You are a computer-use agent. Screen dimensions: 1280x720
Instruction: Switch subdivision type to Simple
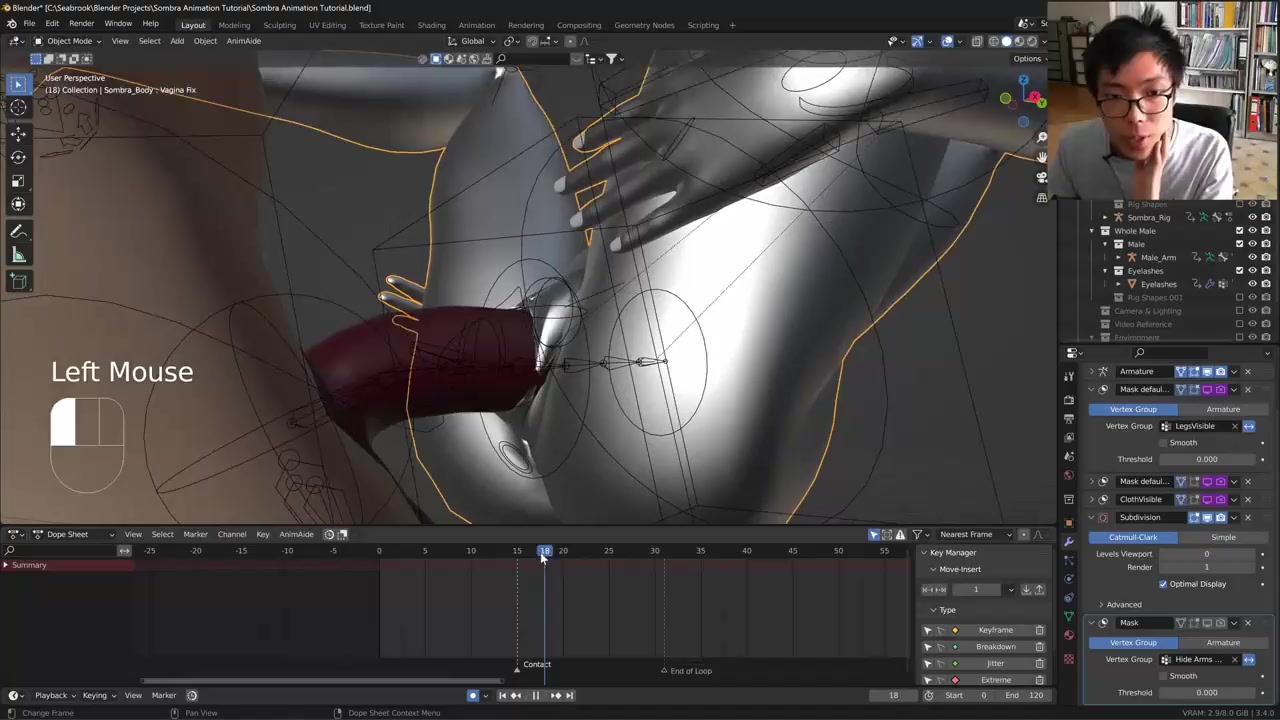[1223, 537]
